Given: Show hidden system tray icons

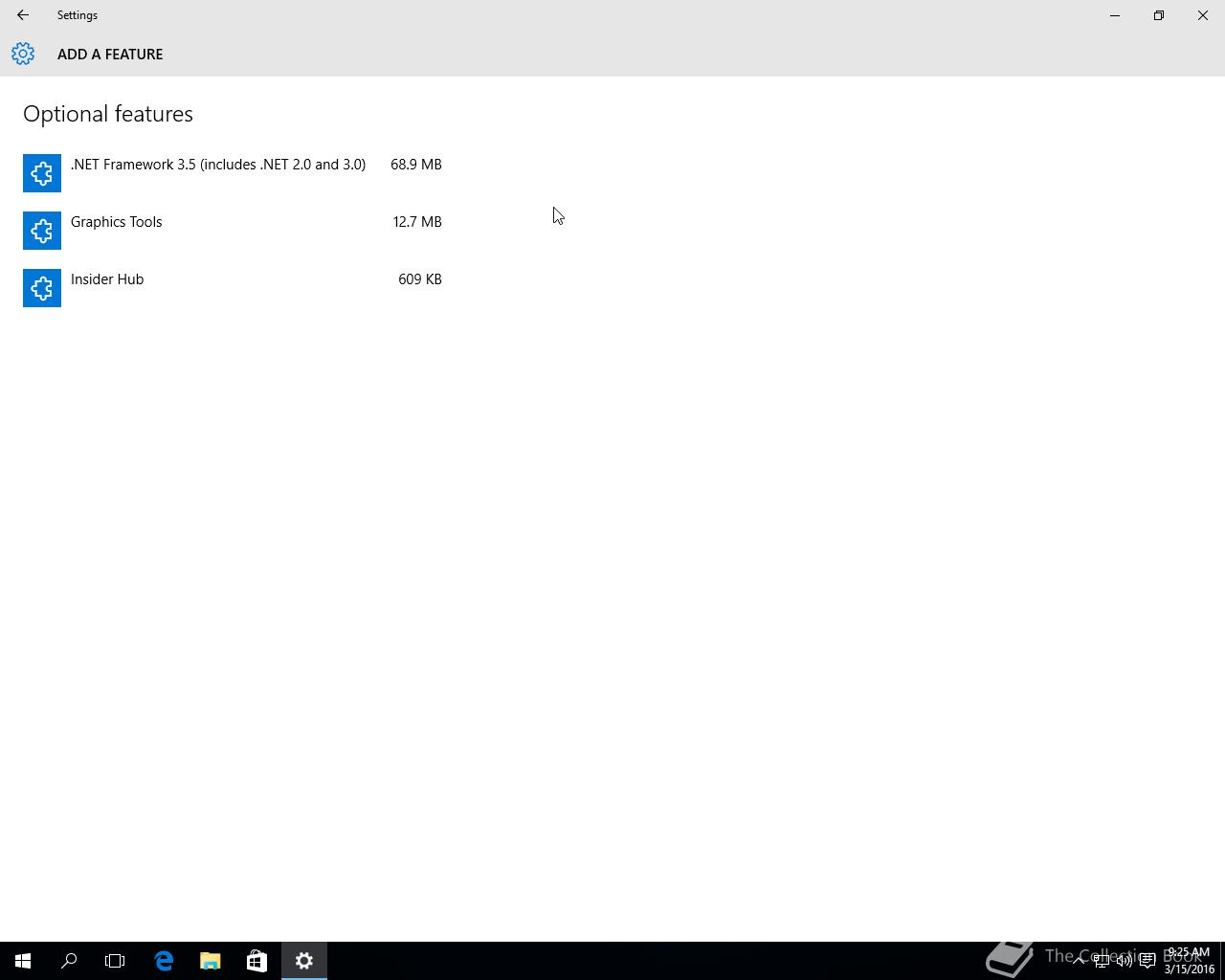Looking at the screenshot, I should click(1079, 961).
